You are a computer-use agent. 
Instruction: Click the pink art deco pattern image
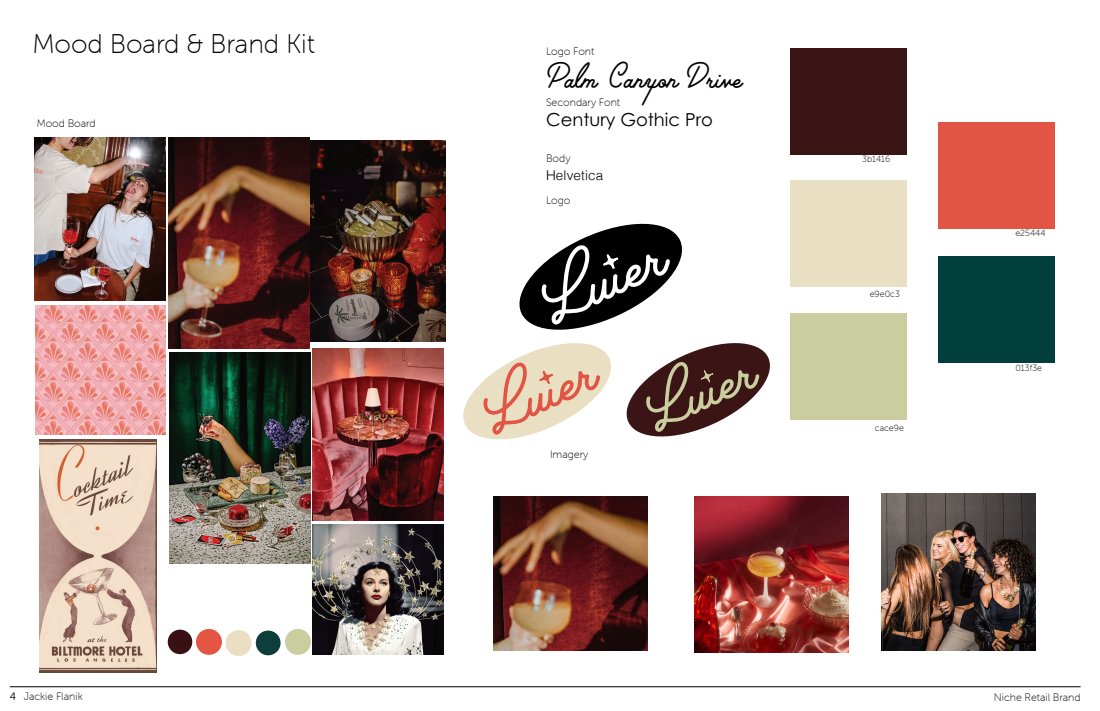pos(100,370)
